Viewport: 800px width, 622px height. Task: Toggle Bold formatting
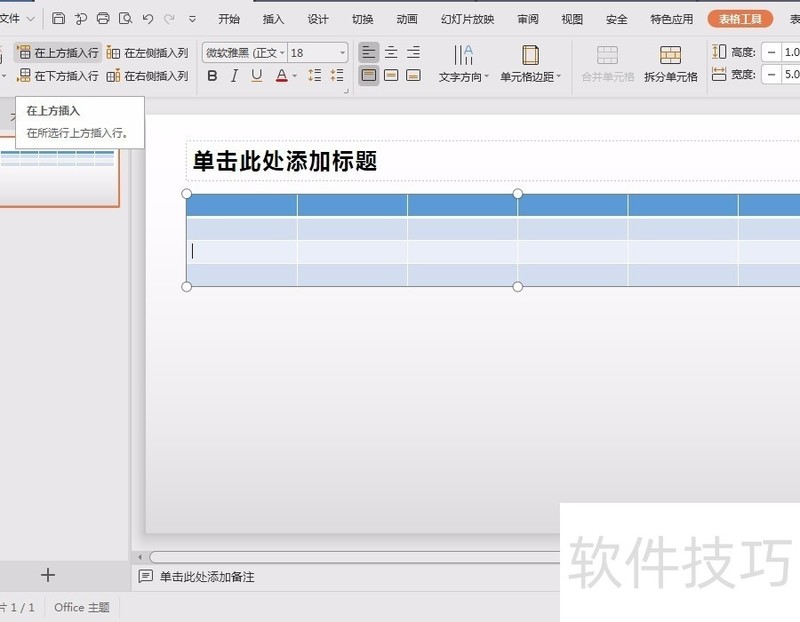pos(212,76)
